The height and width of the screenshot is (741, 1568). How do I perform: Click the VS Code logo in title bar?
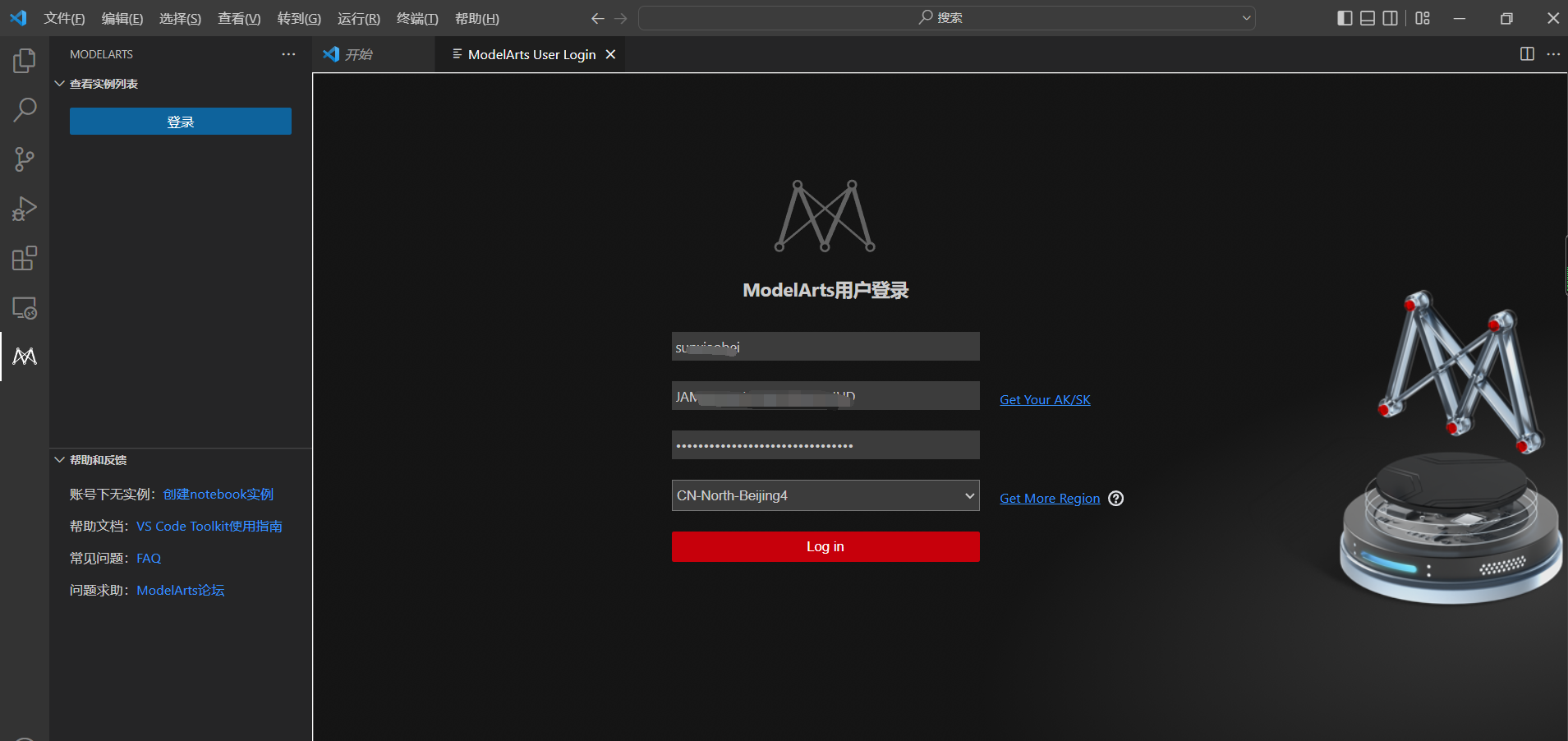[18, 18]
